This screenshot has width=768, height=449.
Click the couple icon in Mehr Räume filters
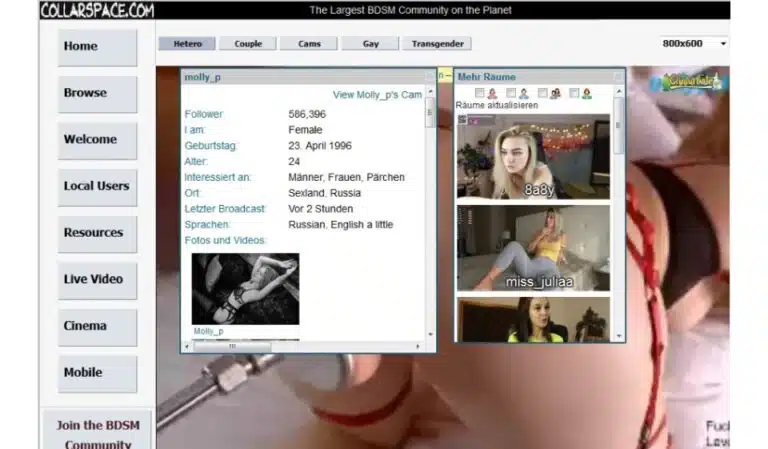[x=555, y=94]
